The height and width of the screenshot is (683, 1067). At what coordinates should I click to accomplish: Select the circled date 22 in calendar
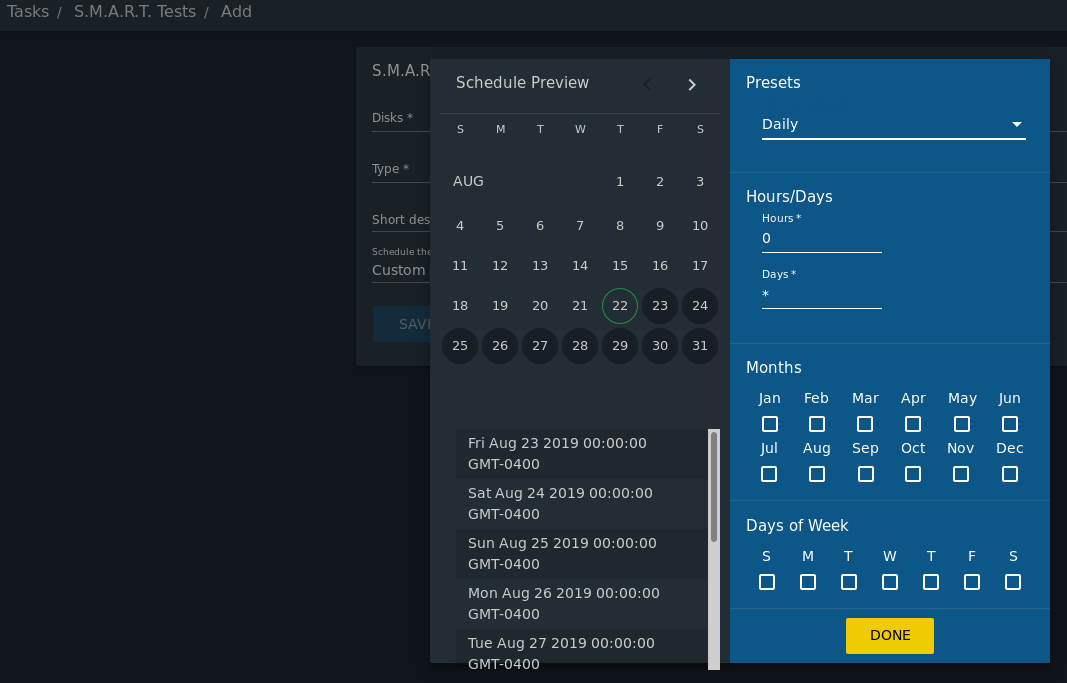pyautogui.click(x=619, y=305)
